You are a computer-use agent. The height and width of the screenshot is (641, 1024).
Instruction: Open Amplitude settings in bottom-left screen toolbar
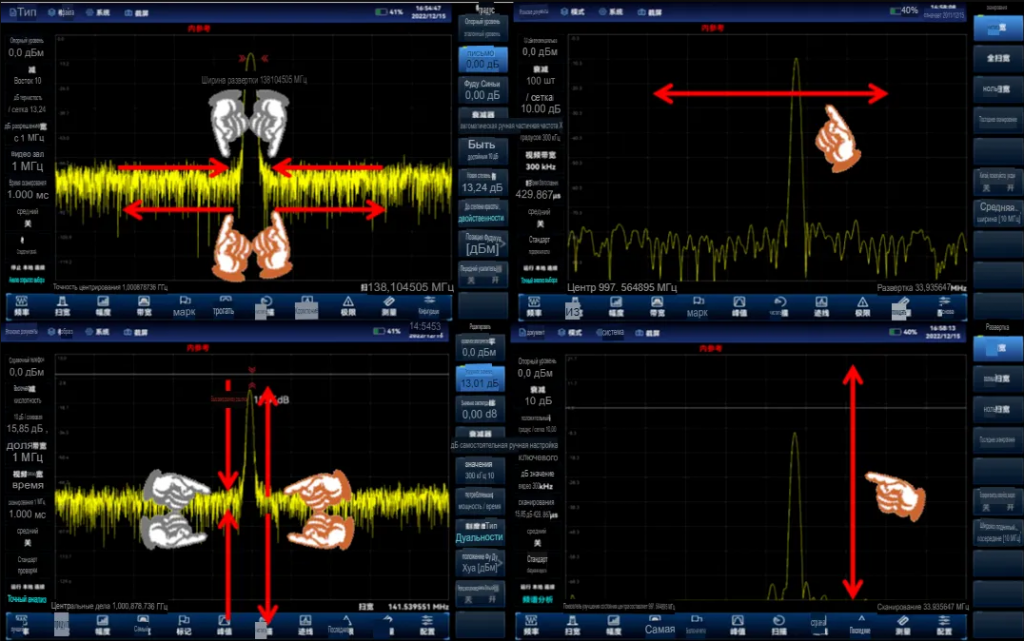(103, 625)
